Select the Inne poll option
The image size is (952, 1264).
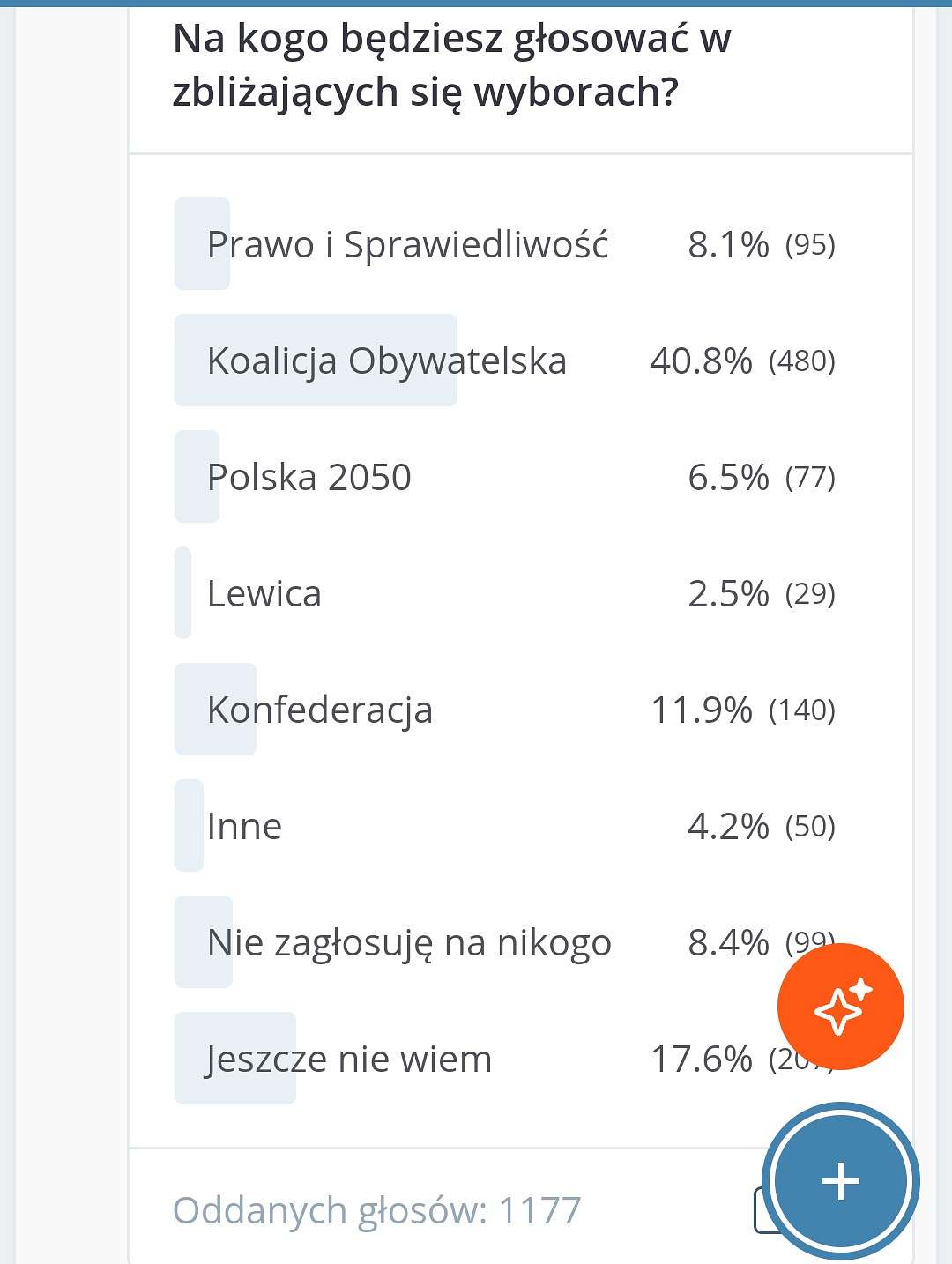pyautogui.click(x=505, y=826)
